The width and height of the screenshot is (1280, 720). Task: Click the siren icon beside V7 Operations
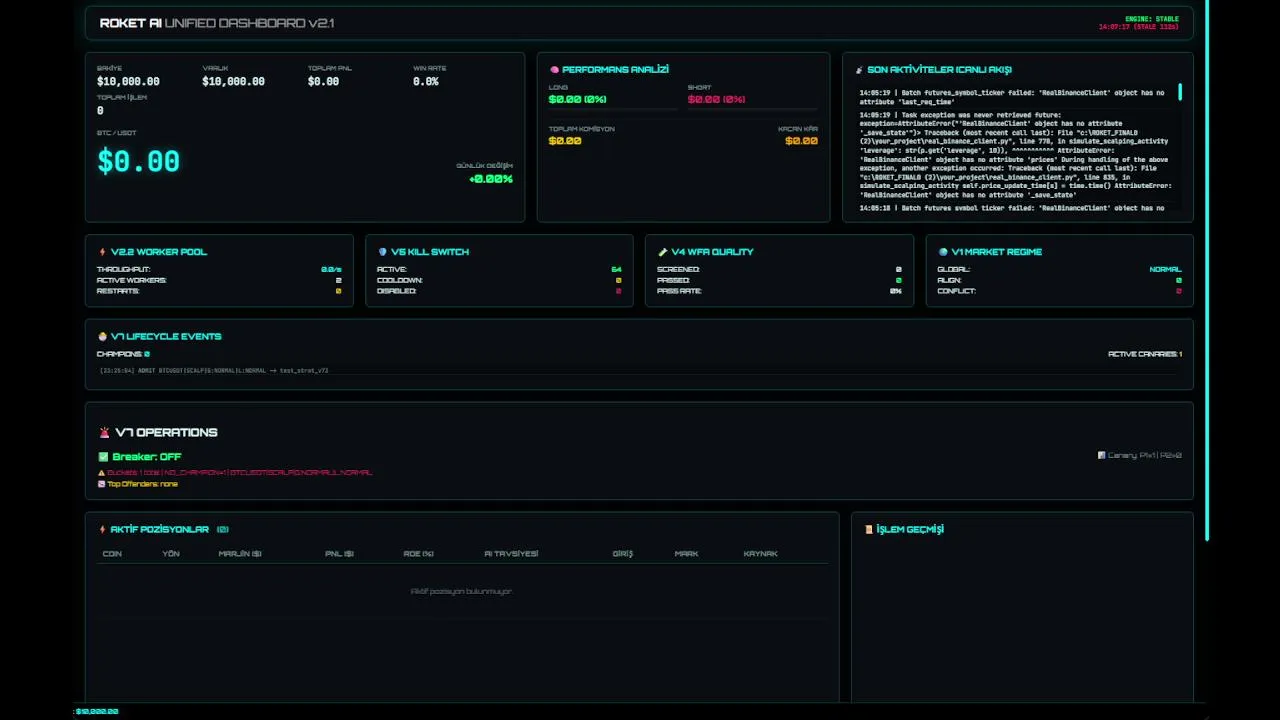104,433
